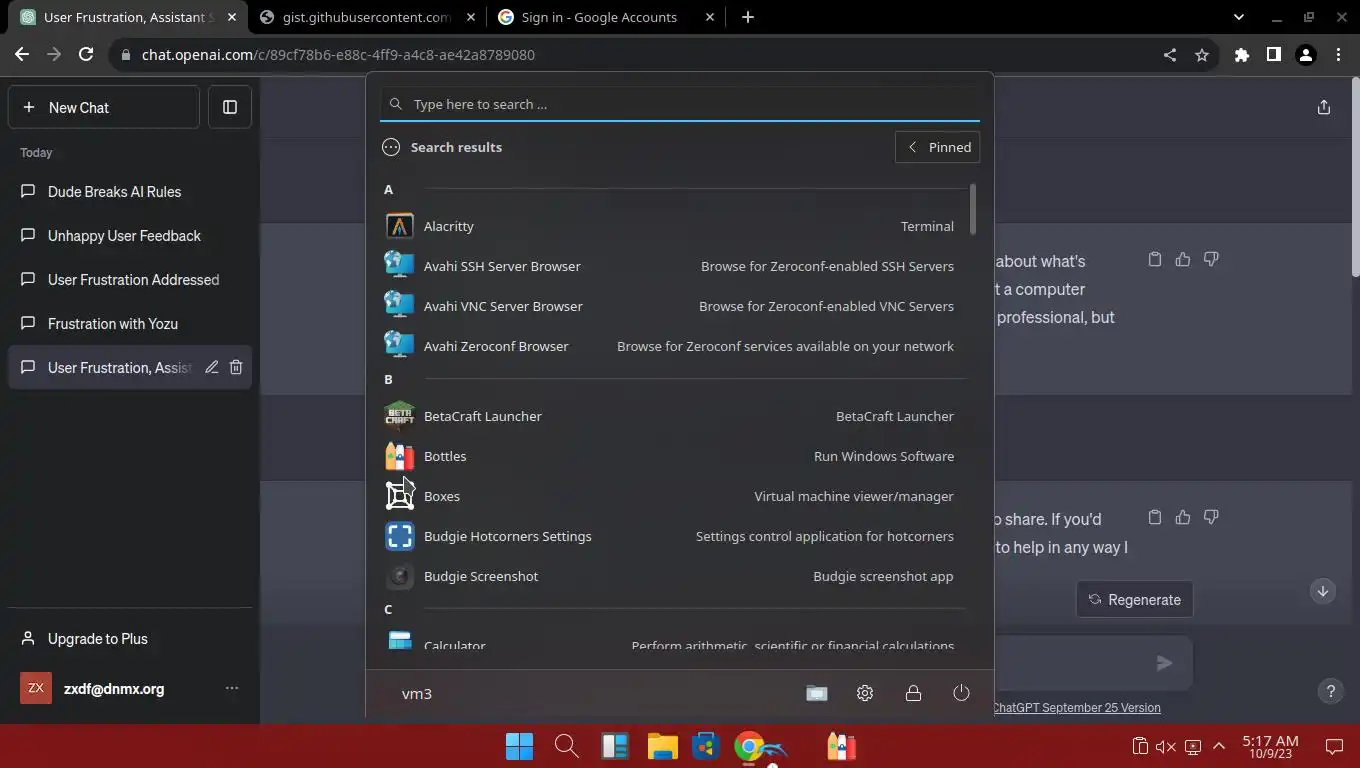Screen dimensions: 1360x768
Task: Click New Chat button
Action: coord(104,107)
